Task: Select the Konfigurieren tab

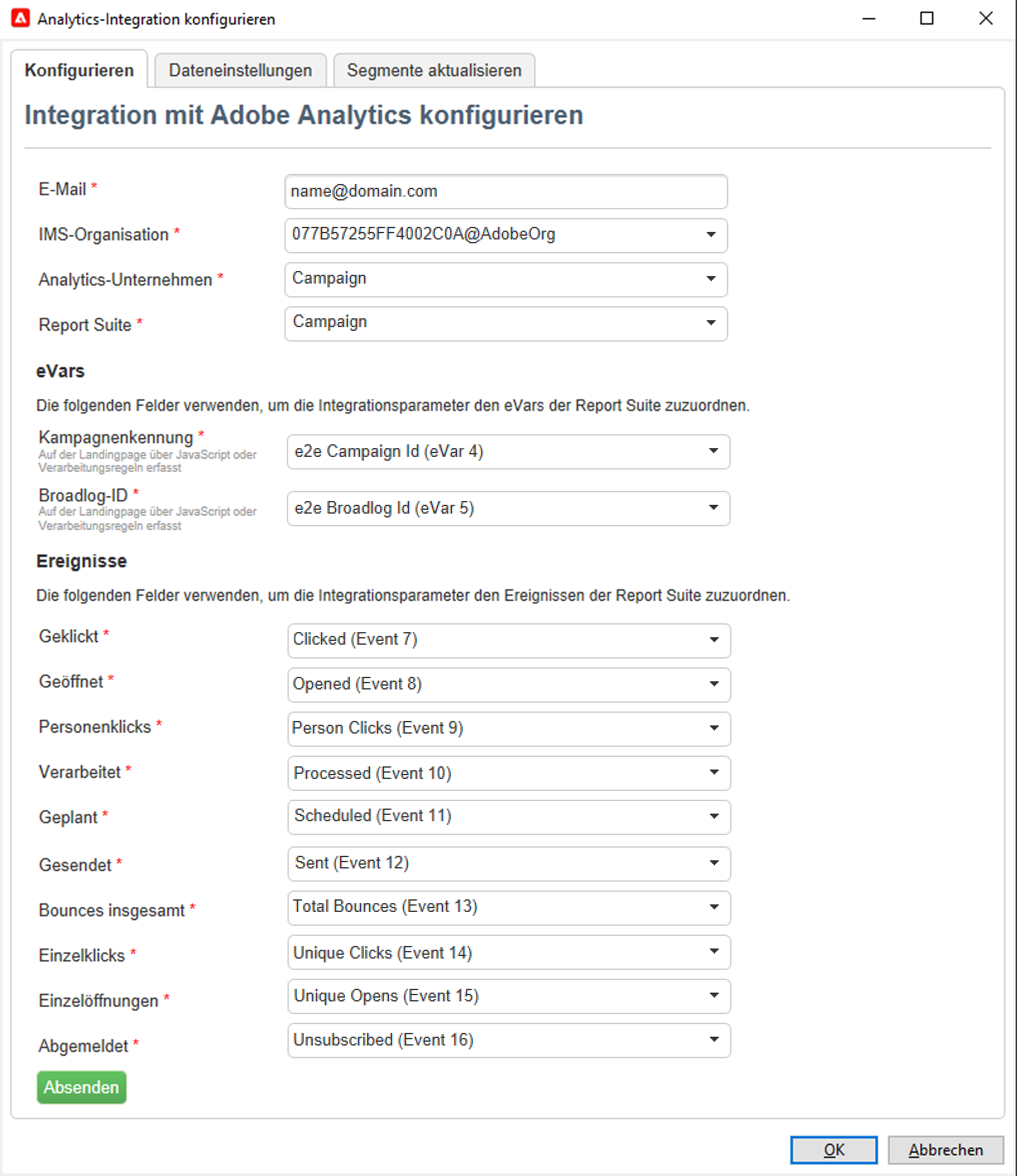Action: tap(79, 71)
